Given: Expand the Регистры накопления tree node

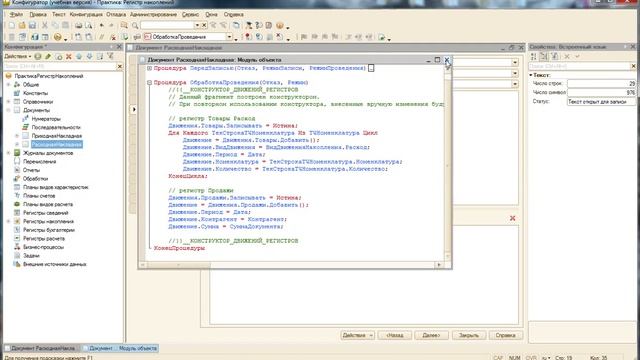Looking at the screenshot, I should 8,221.
